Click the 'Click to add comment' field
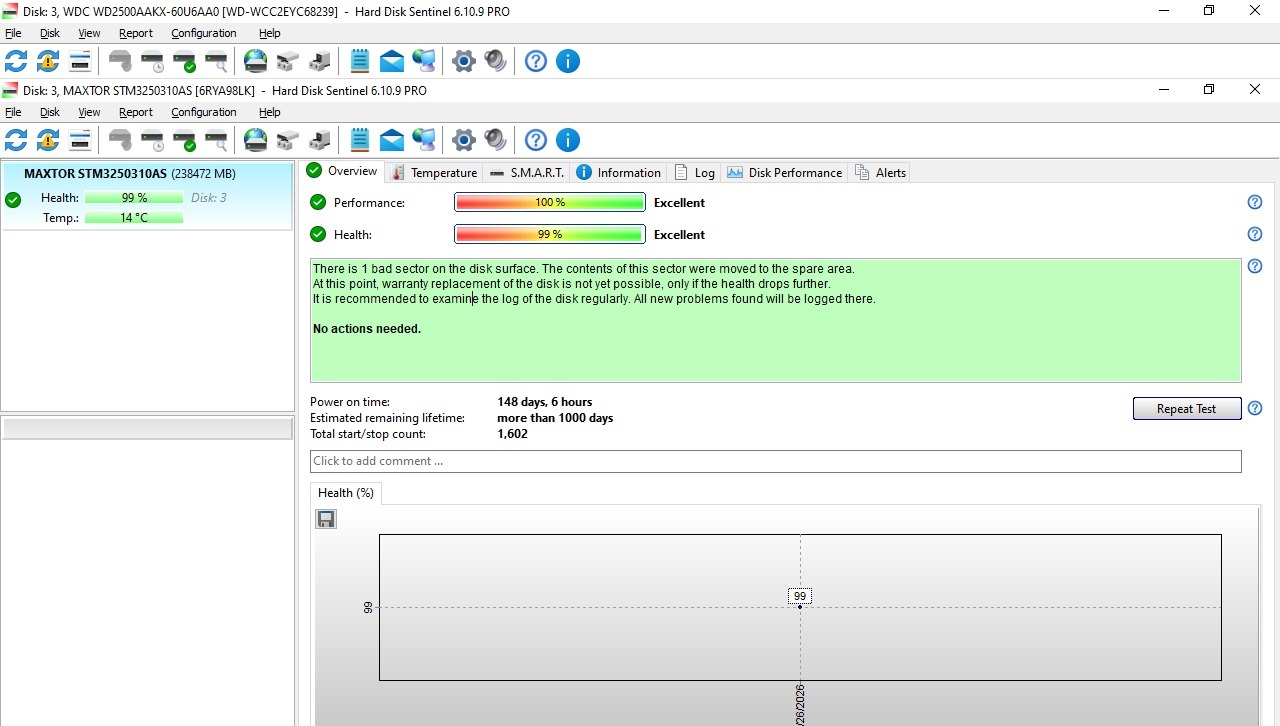 click(x=775, y=461)
